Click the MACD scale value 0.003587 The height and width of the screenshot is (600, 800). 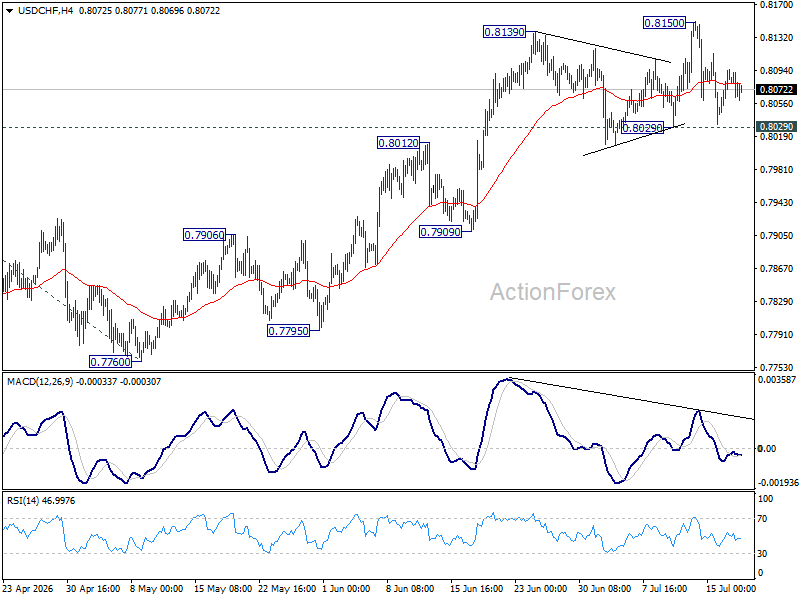click(777, 380)
